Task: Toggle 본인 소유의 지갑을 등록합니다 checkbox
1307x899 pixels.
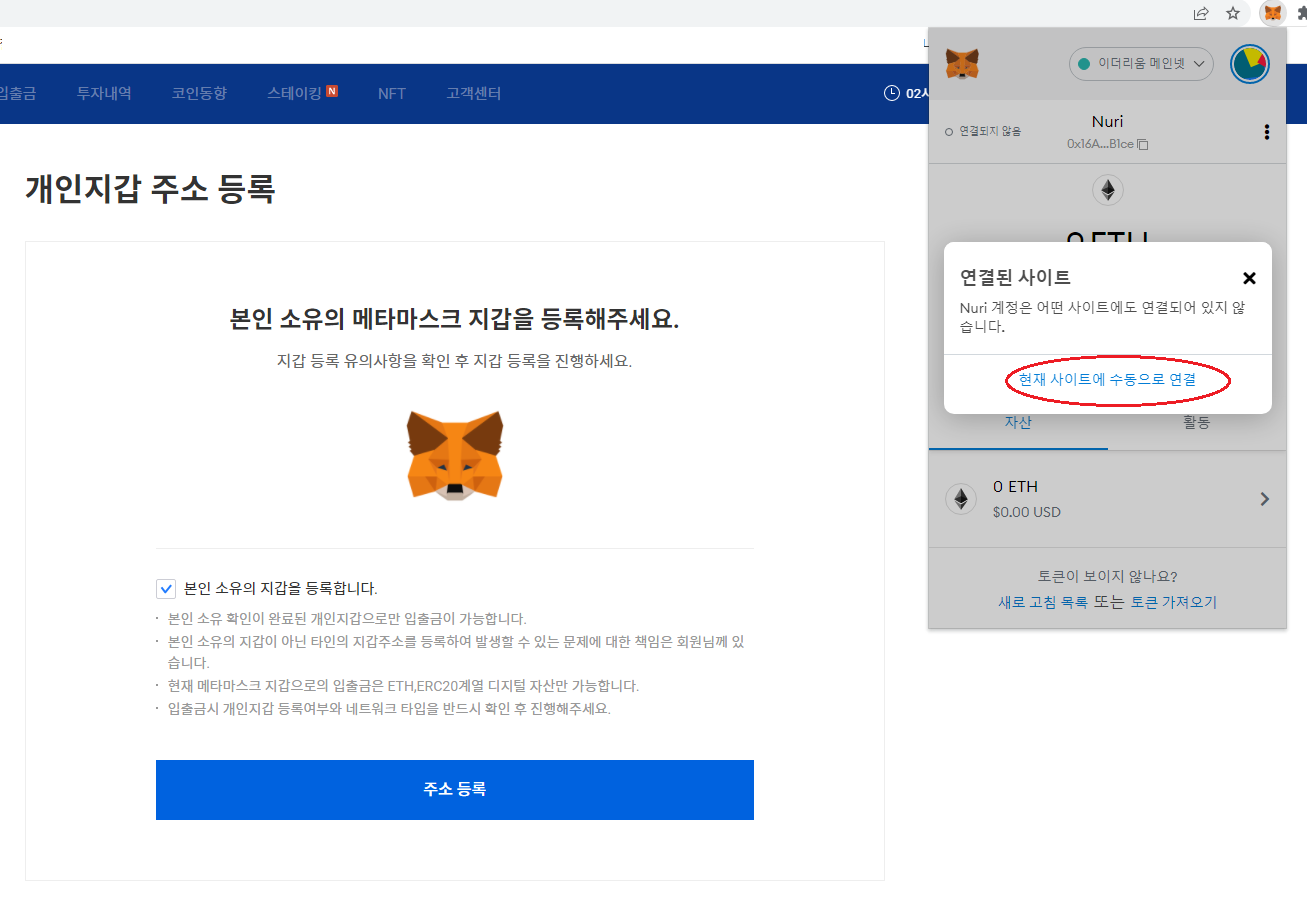Action: [166, 588]
